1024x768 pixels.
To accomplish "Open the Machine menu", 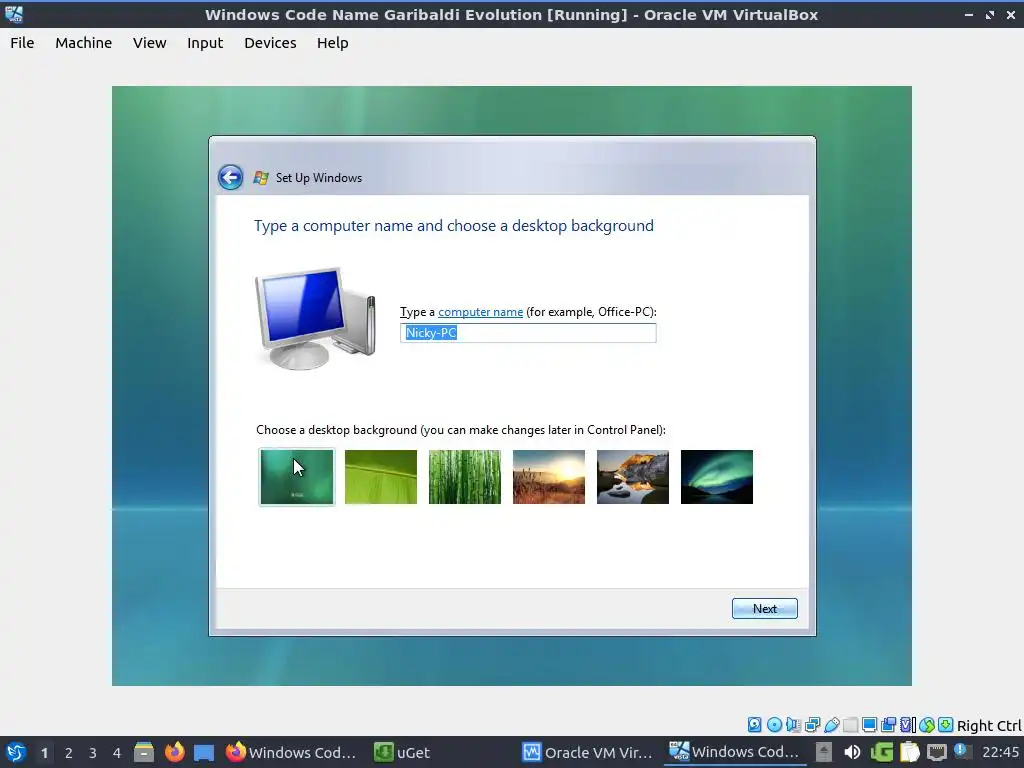I will coord(84,42).
